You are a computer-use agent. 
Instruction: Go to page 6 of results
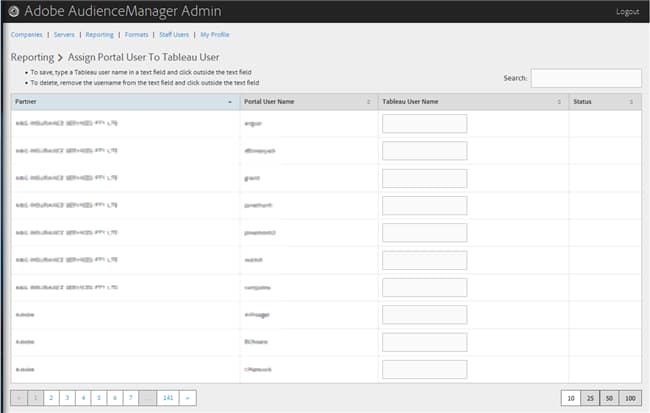(115, 398)
